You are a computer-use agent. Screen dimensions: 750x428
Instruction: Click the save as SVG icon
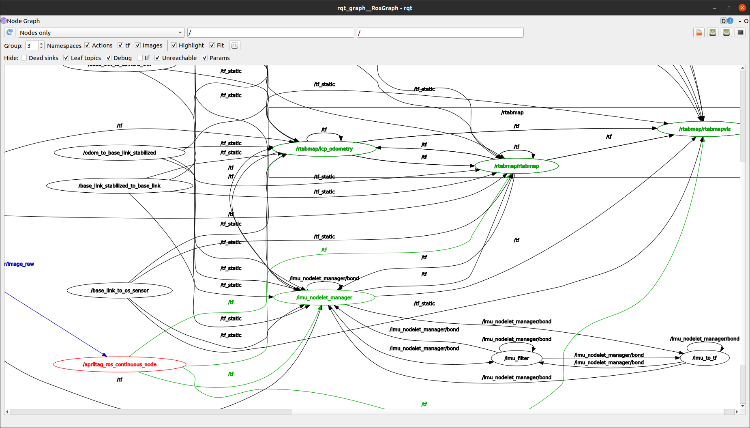click(x=726, y=32)
